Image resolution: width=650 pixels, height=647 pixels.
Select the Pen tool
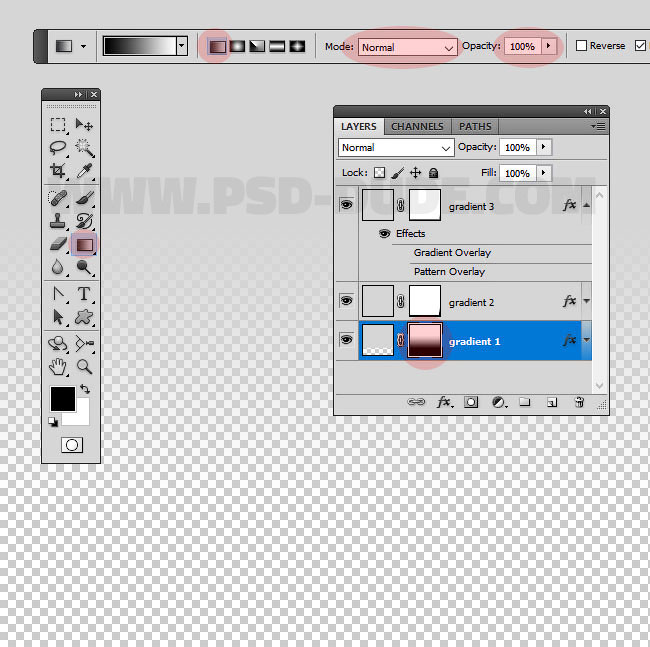(x=58, y=294)
